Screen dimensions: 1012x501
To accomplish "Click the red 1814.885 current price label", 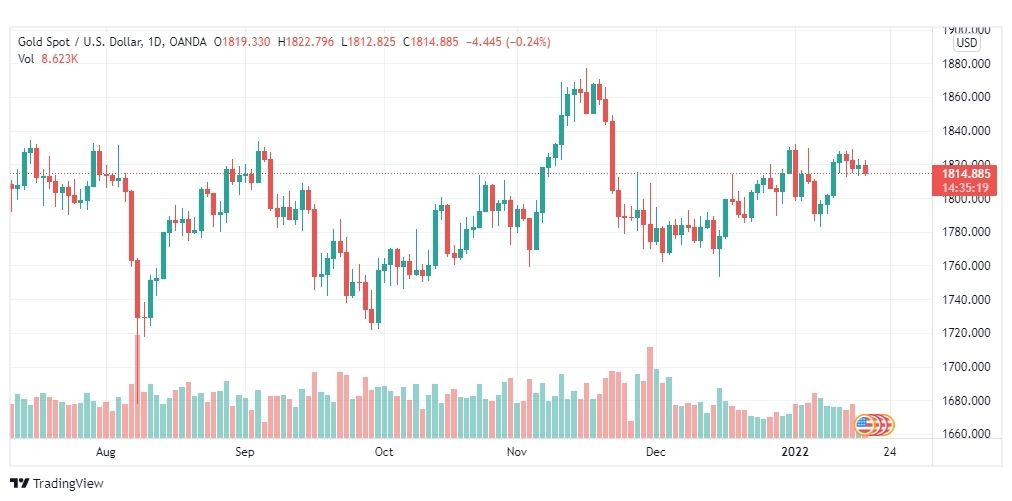I will (966, 174).
